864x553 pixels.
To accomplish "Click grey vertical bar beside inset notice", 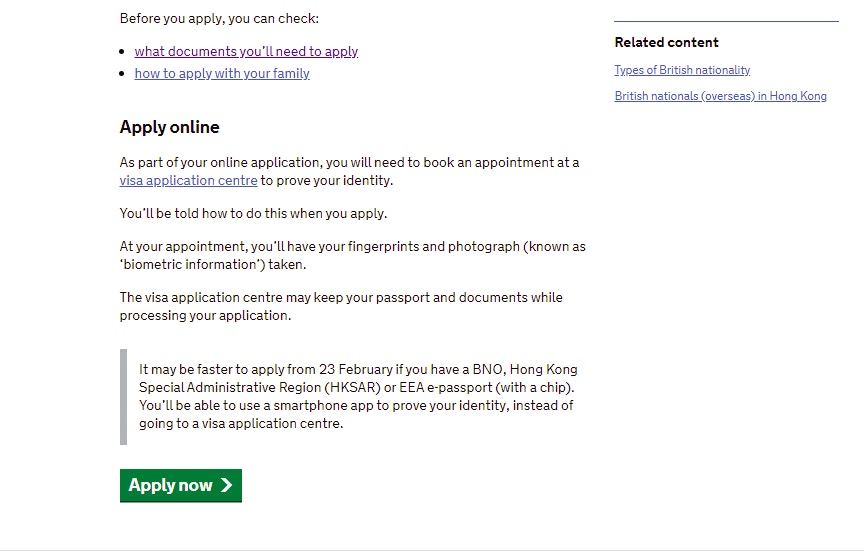I will 123,396.
